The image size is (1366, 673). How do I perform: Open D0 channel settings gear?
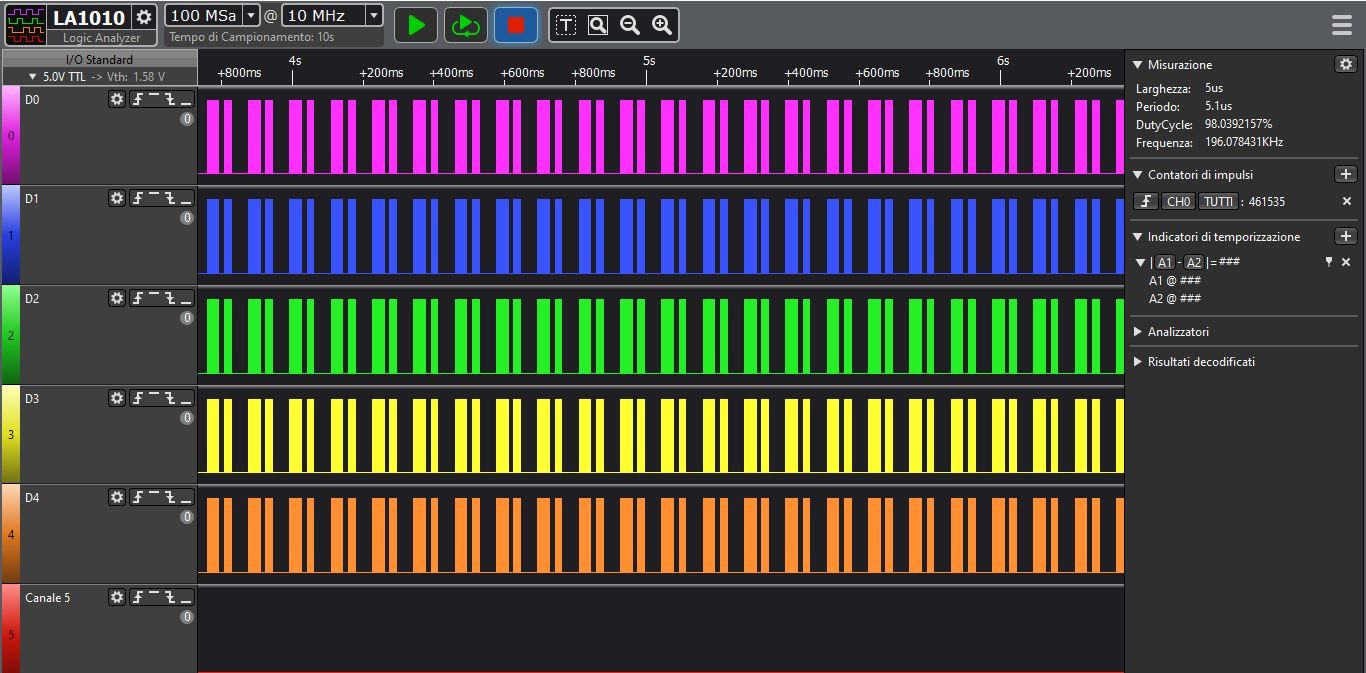[x=117, y=99]
